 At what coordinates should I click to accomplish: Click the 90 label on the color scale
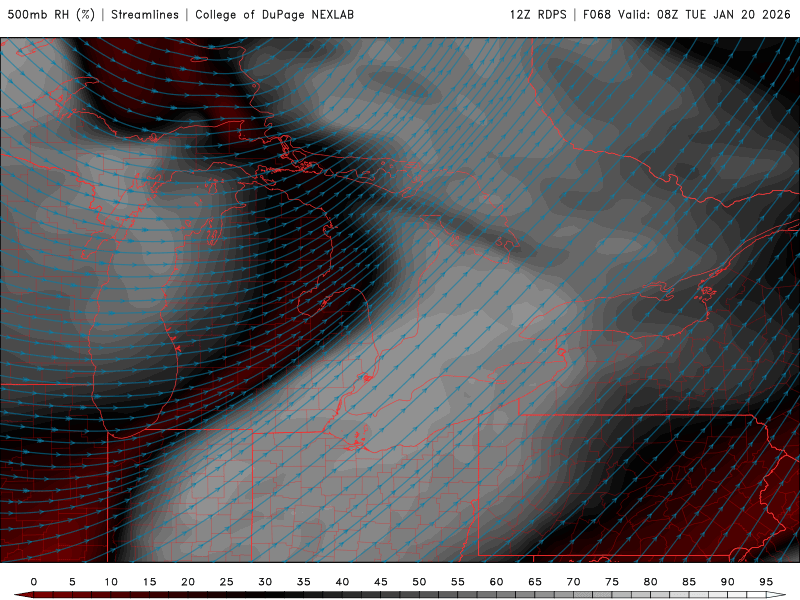(728, 582)
